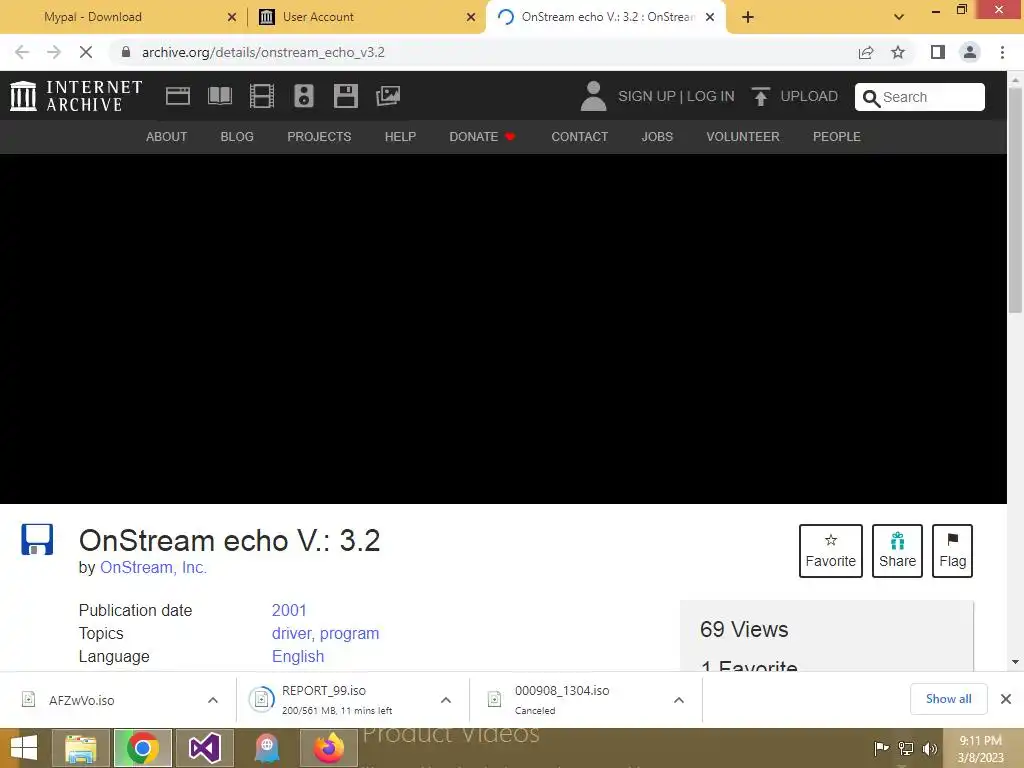This screenshot has height=768, width=1024.
Task: Open the tab search chevron
Action: coord(899,18)
